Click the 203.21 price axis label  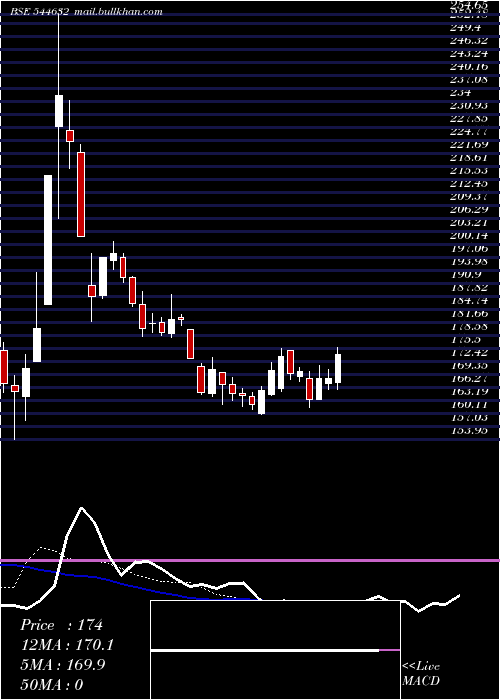click(x=469, y=222)
